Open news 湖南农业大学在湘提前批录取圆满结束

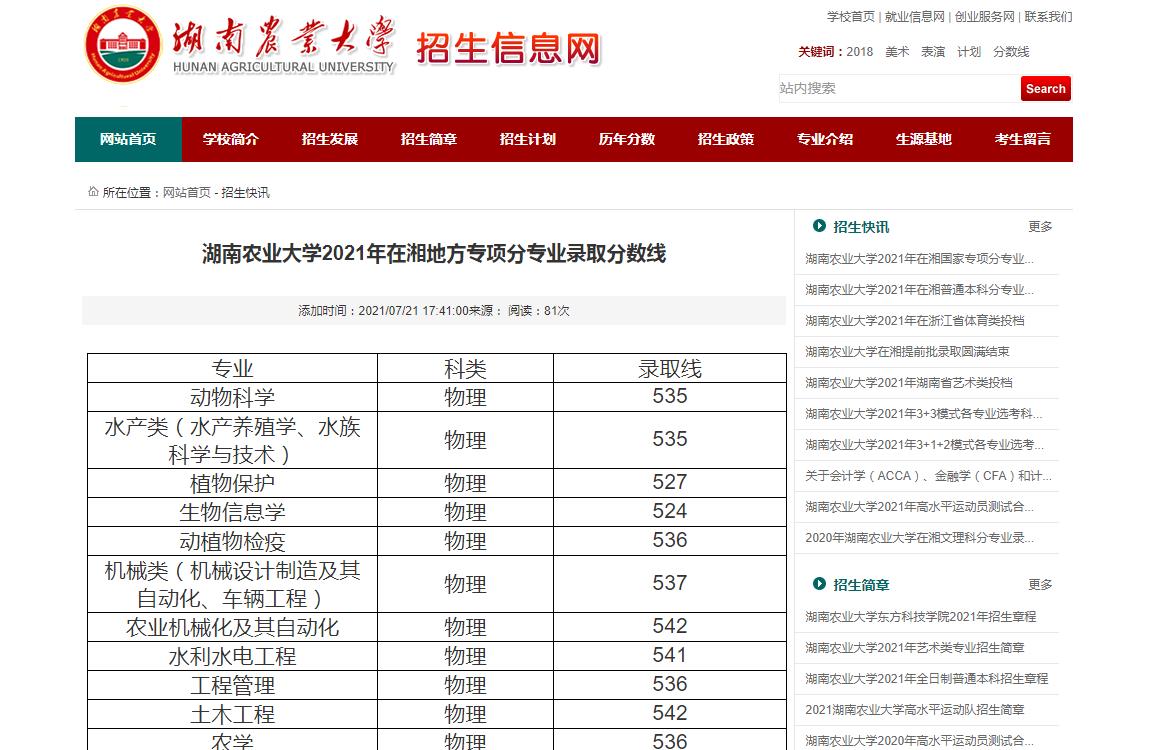pyautogui.click(x=907, y=352)
